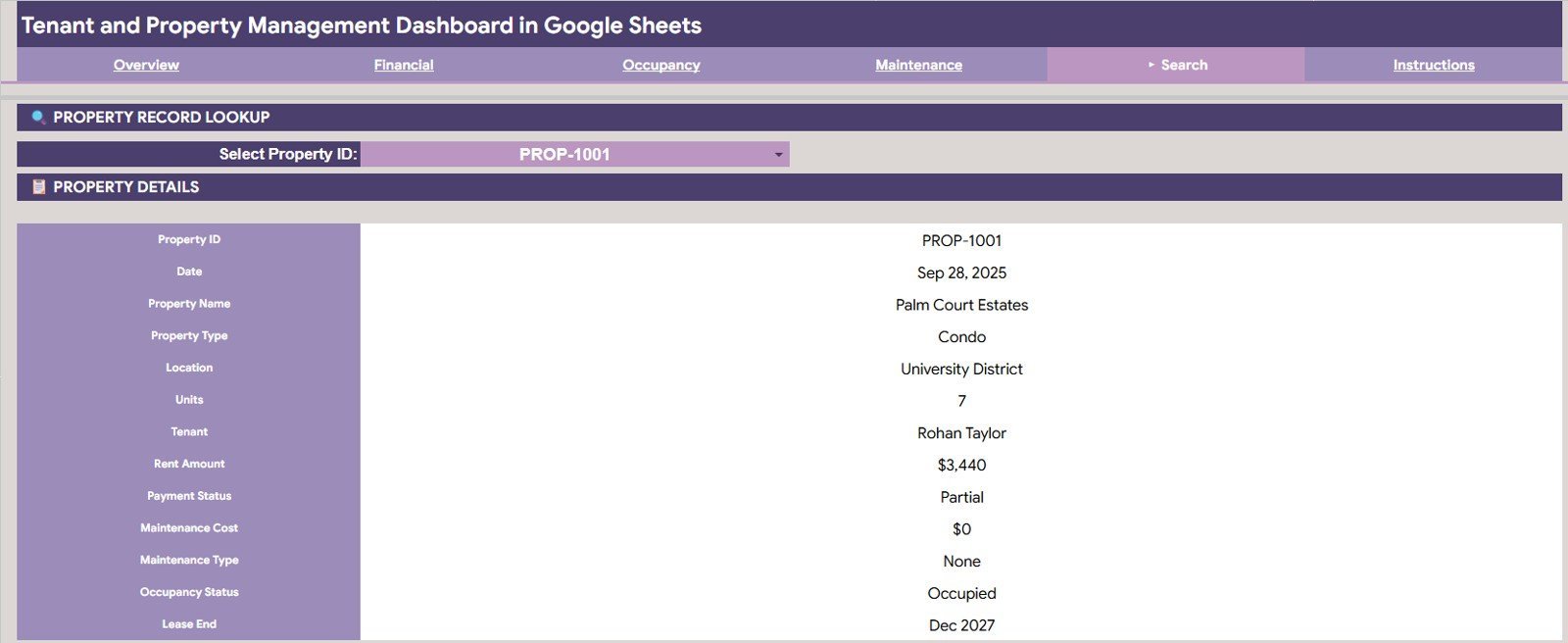Viewport: 1568px width, 643px height.
Task: Click the Occupancy Status row label
Action: coord(189,592)
